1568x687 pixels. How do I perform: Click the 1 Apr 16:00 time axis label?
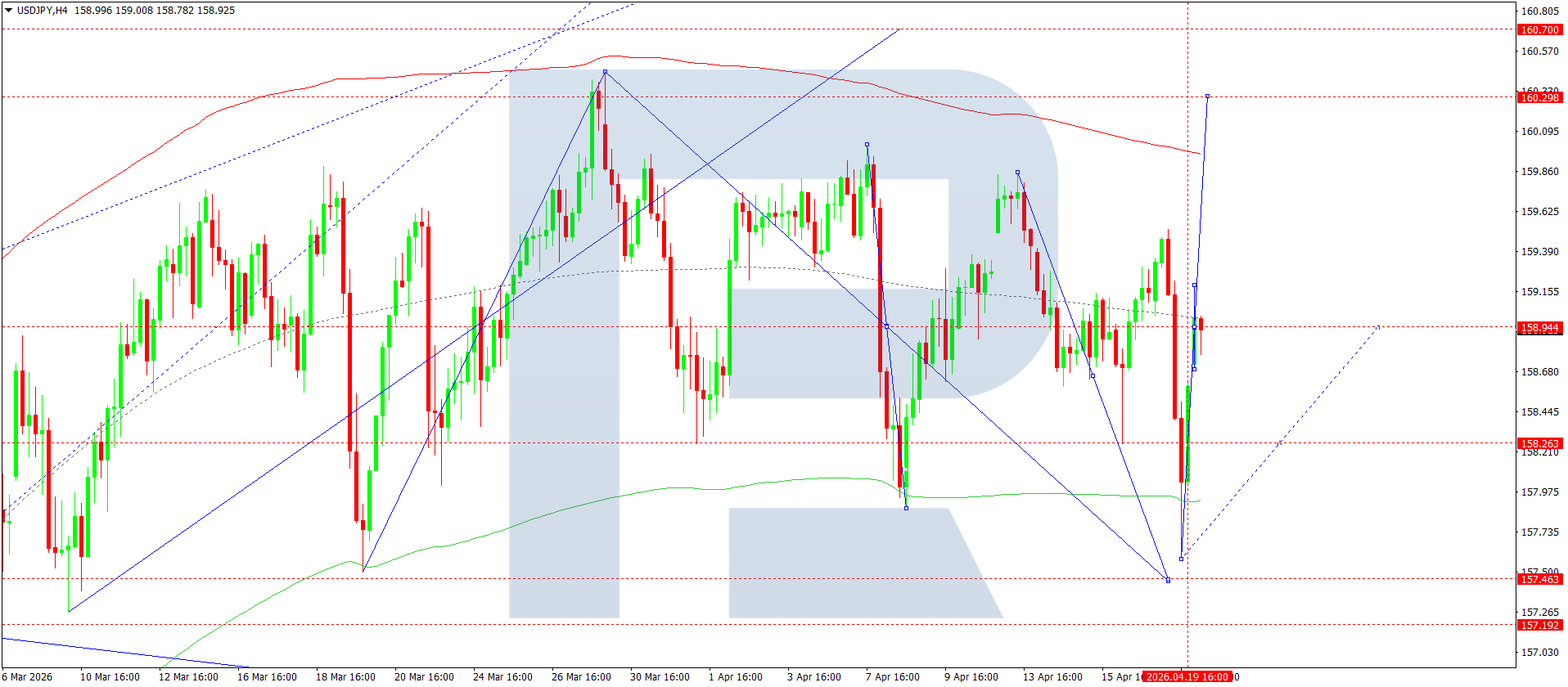point(735,677)
